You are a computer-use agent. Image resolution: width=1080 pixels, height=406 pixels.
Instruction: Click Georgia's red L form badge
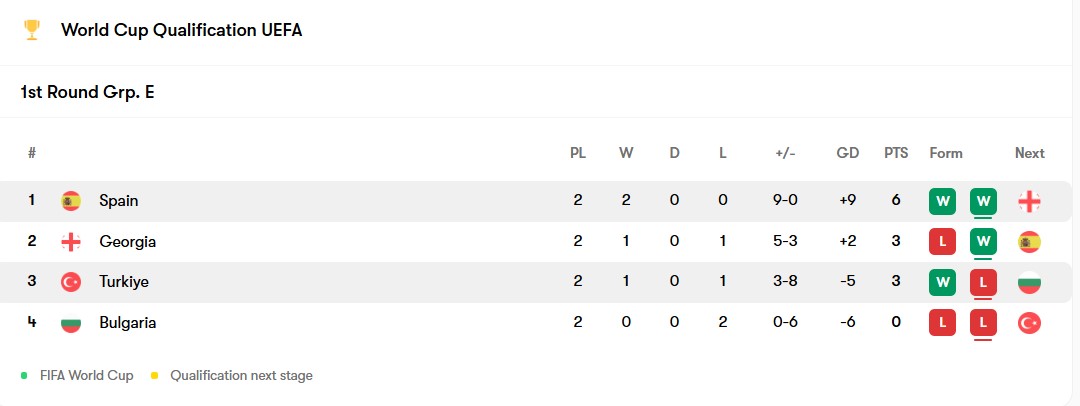[942, 242]
